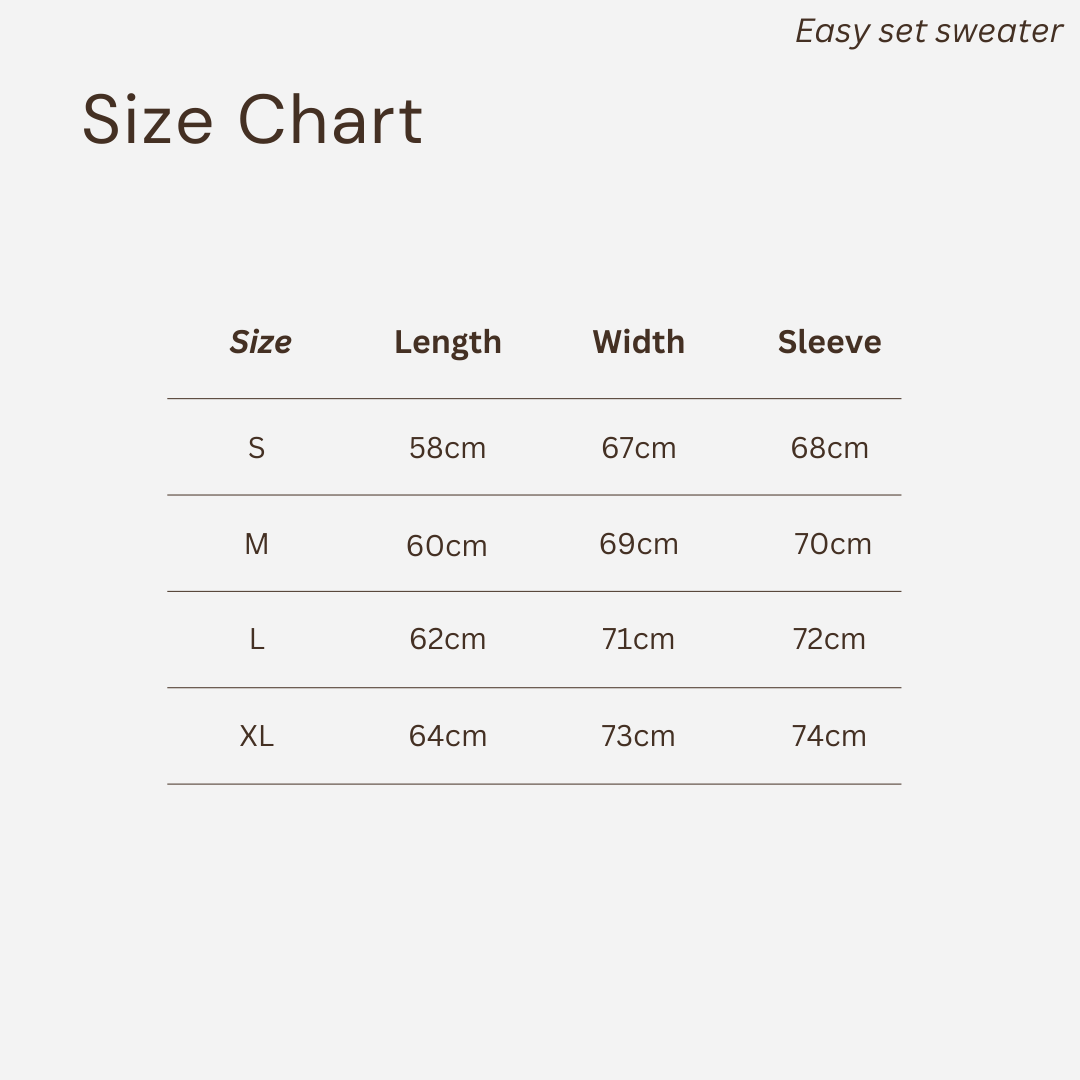
Task: Click the 73cm width value
Action: pyautogui.click(x=638, y=736)
